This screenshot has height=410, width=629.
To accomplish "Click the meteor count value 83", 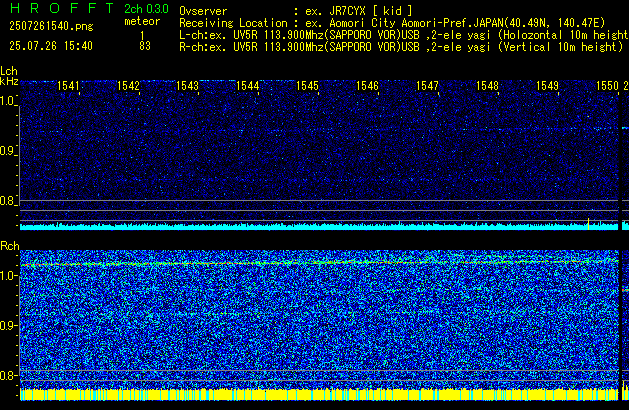I will coord(145,46).
